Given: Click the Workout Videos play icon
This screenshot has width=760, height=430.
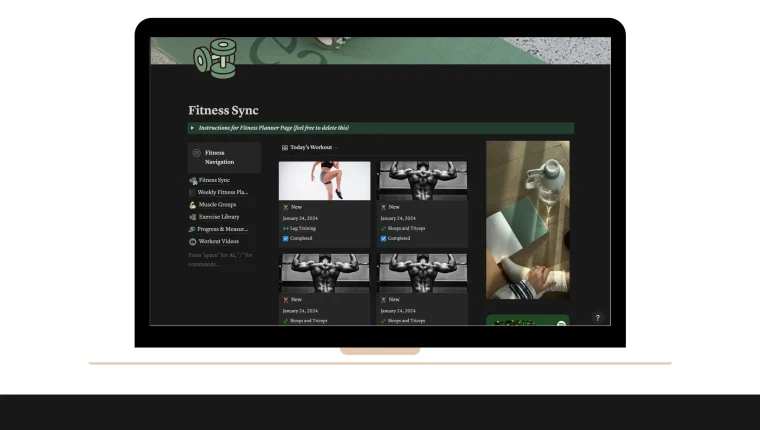Looking at the screenshot, I should [192, 241].
